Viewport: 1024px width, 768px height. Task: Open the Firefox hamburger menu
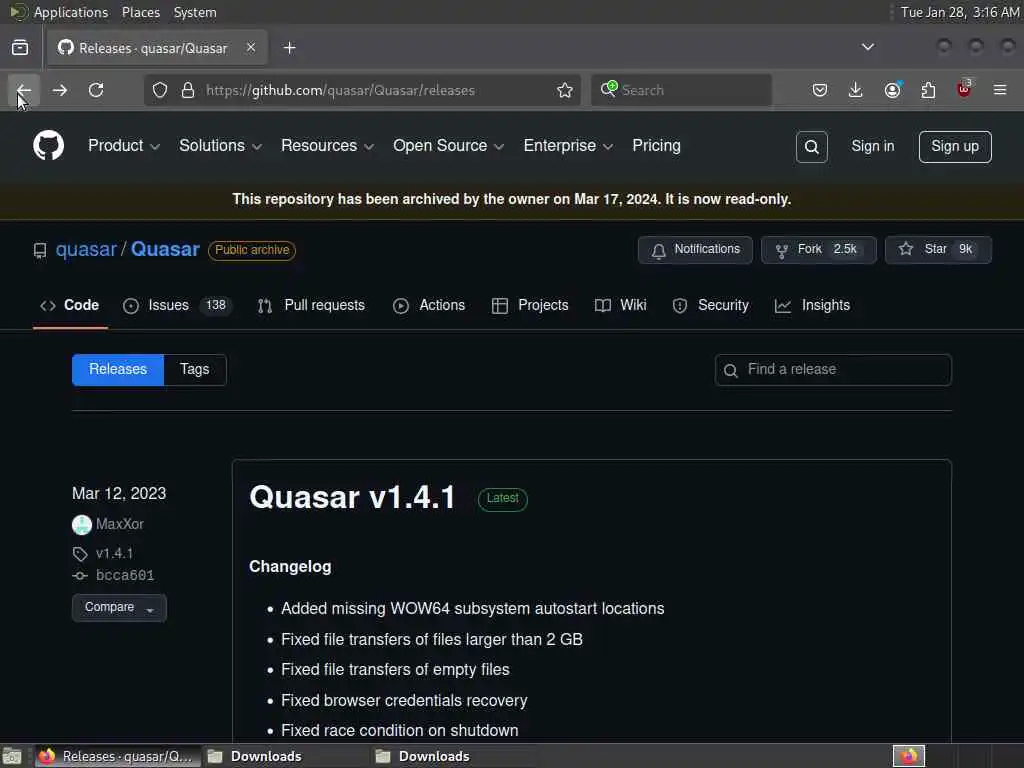[1000, 90]
